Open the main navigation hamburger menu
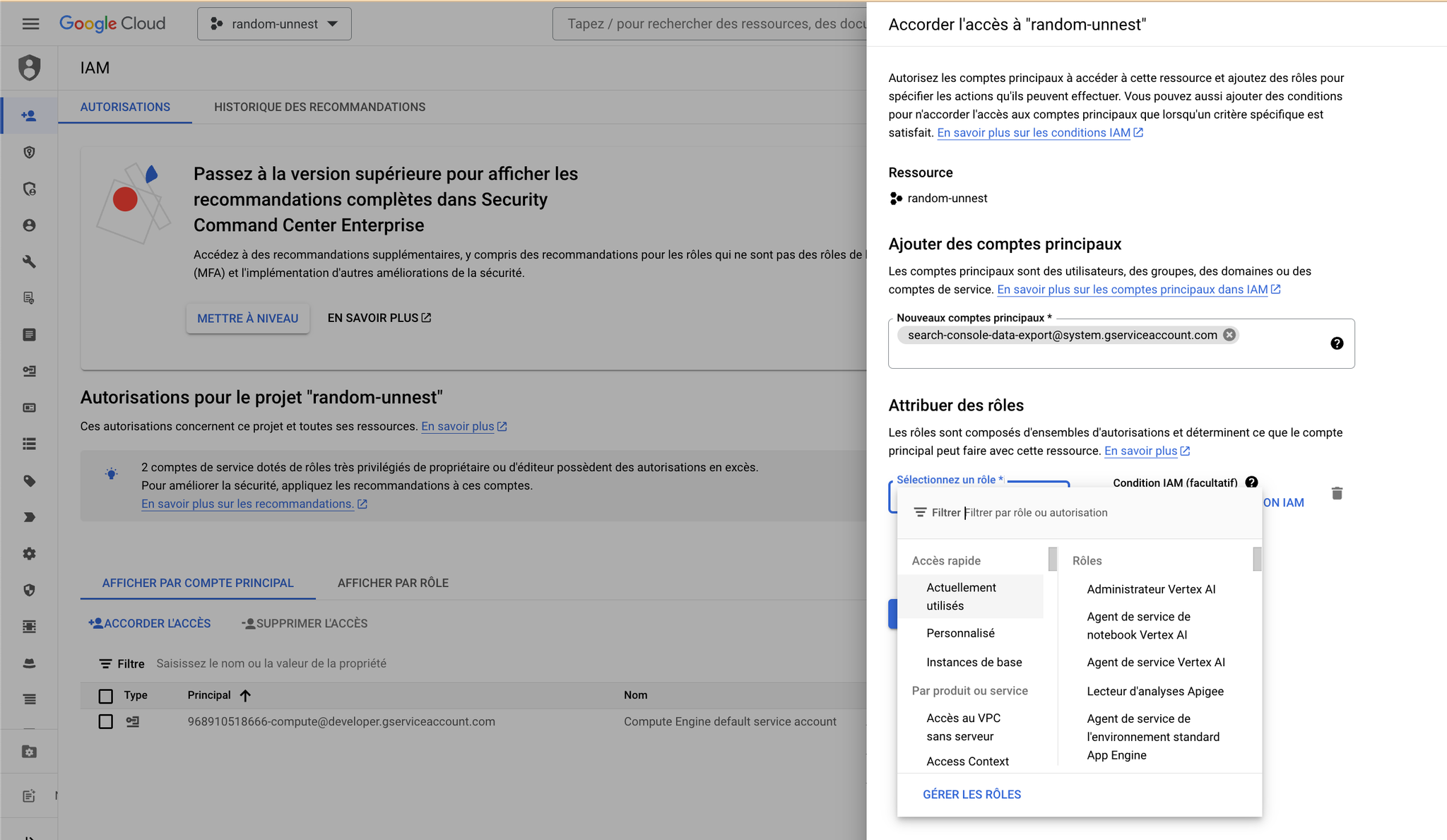The width and height of the screenshot is (1447, 840). click(30, 24)
